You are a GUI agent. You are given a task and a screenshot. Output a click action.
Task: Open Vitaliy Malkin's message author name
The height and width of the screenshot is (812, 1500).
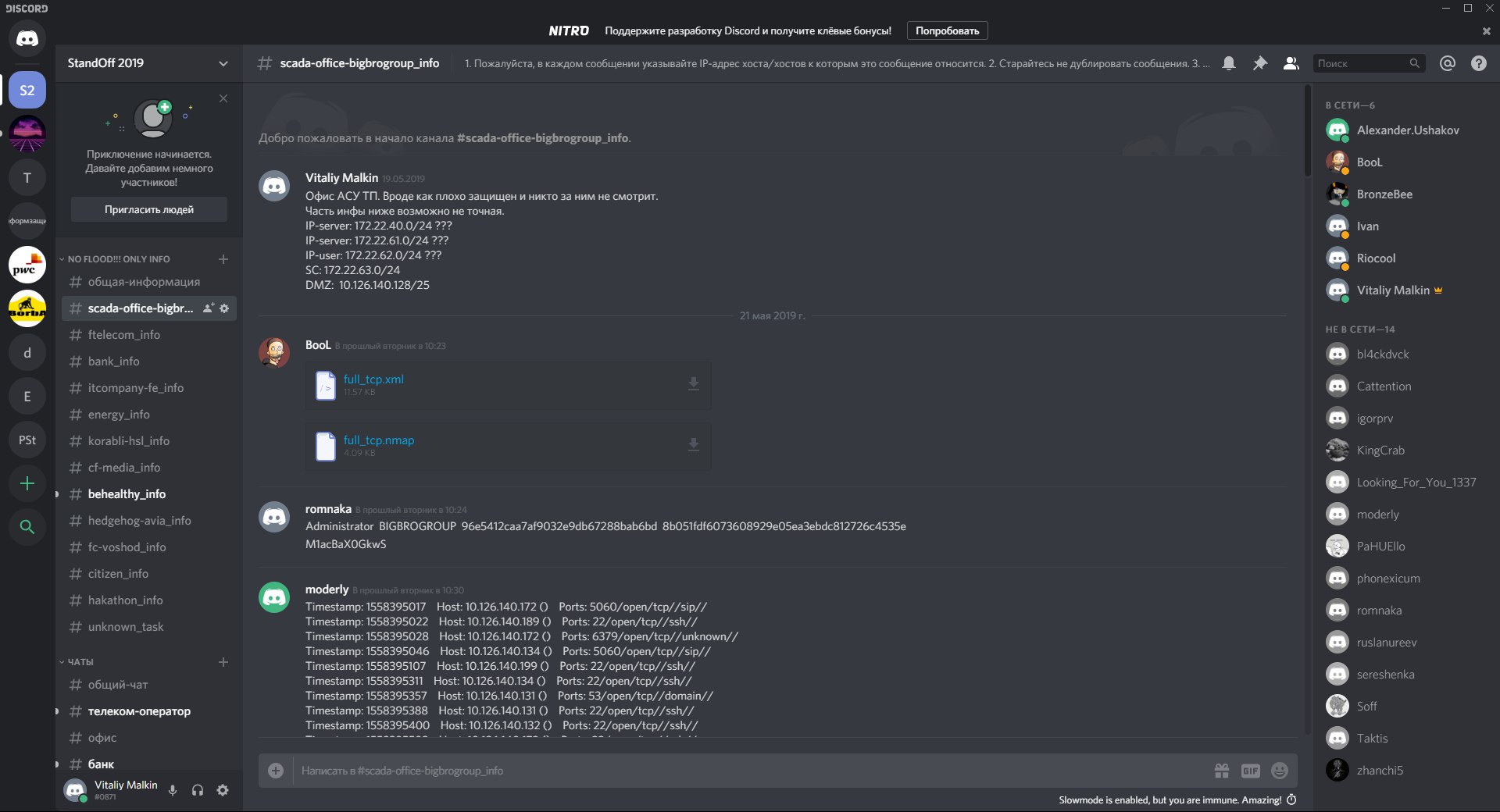pos(341,178)
